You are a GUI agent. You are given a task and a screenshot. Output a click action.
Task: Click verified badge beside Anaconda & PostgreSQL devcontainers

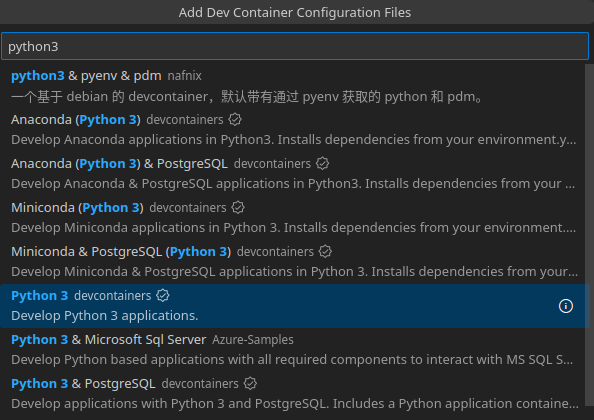pos(322,164)
